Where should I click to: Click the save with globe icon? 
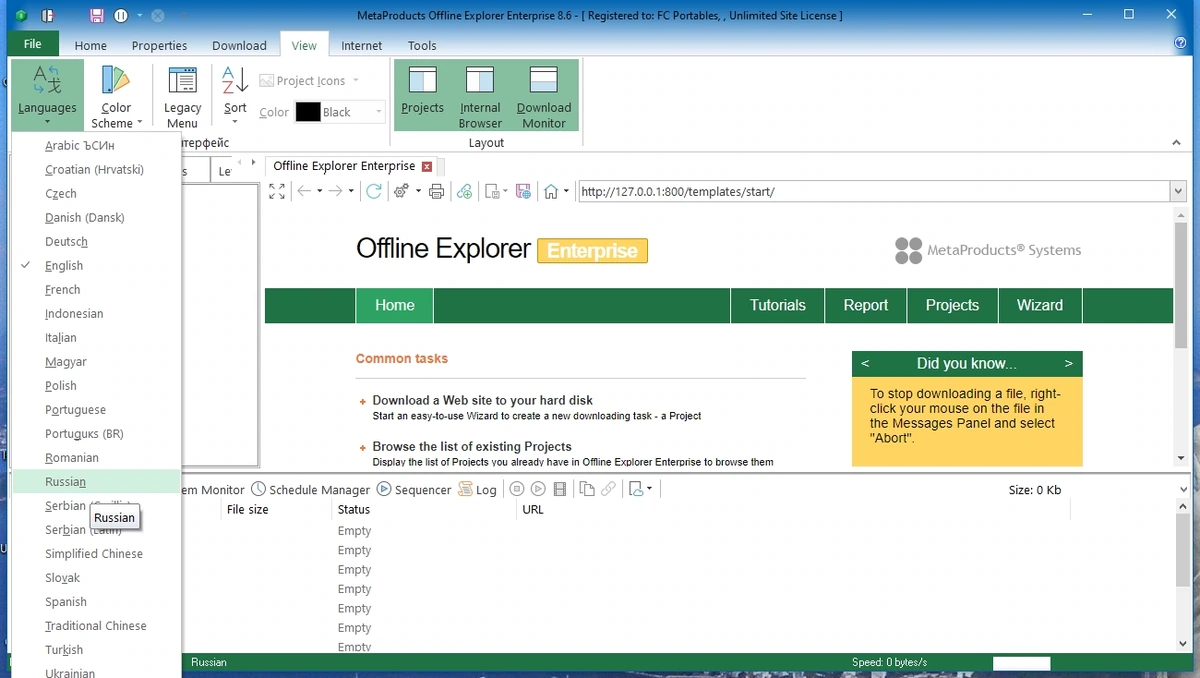(x=523, y=192)
